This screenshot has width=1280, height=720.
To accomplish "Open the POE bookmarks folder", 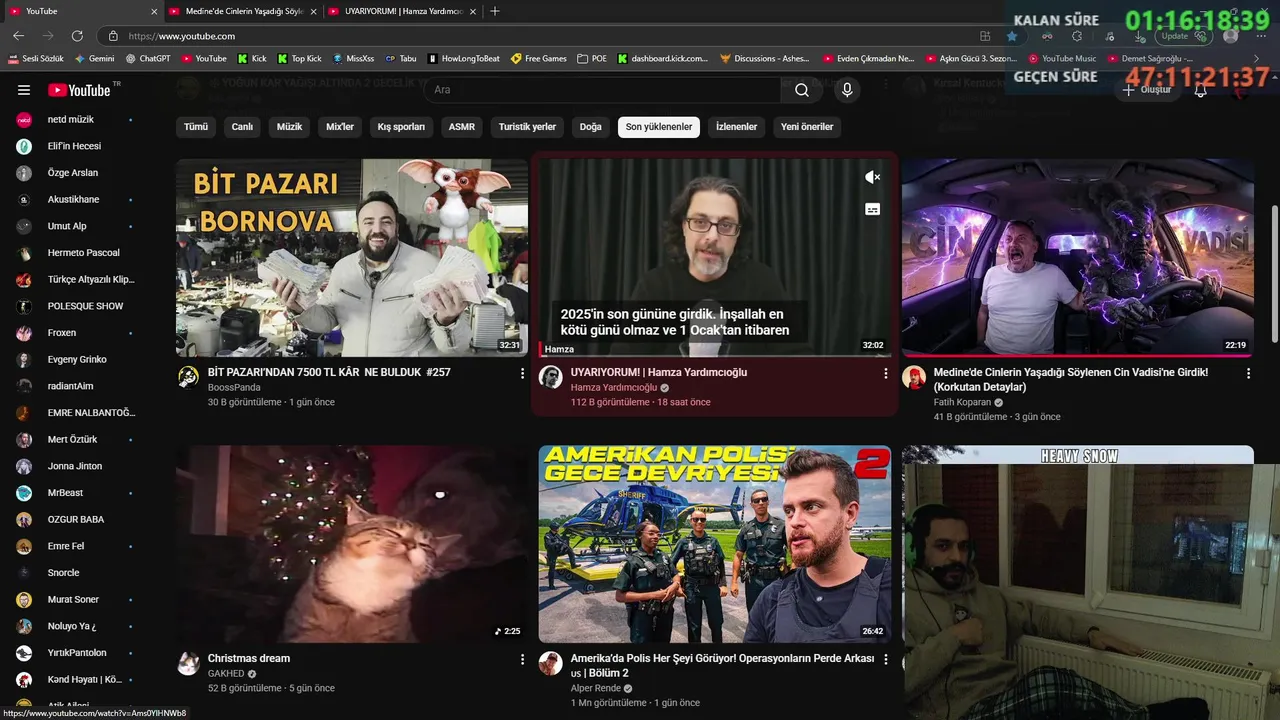I will (x=592, y=59).
